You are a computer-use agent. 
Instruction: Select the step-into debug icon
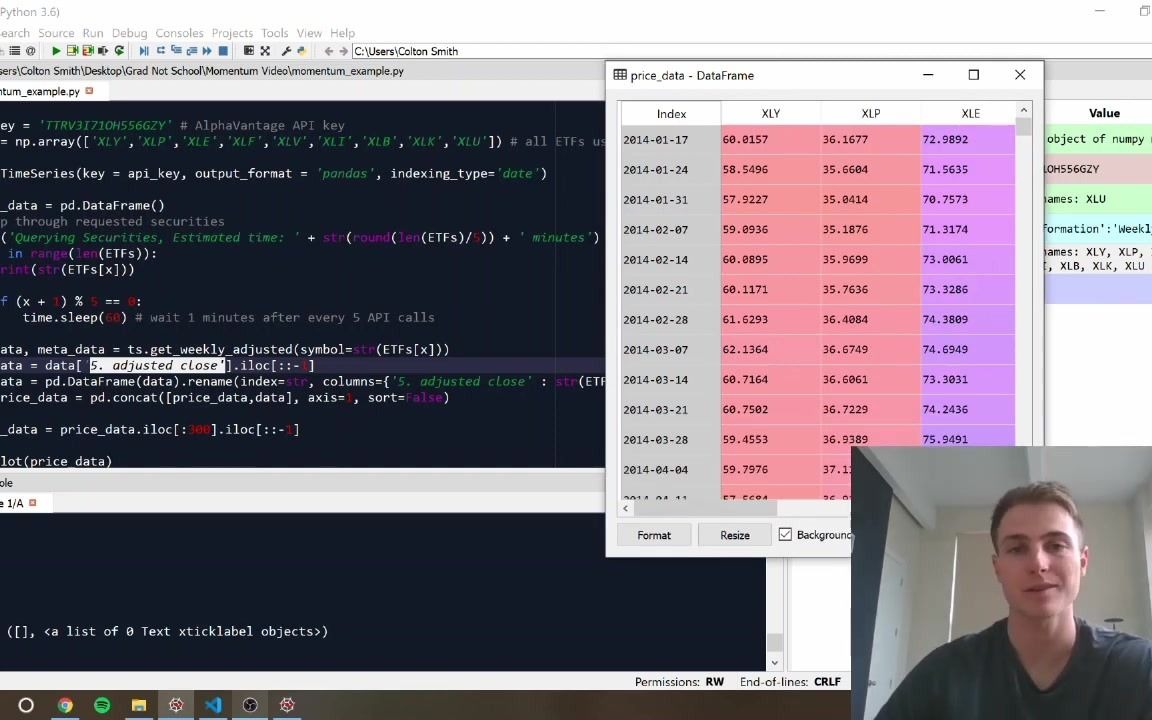pos(177,51)
